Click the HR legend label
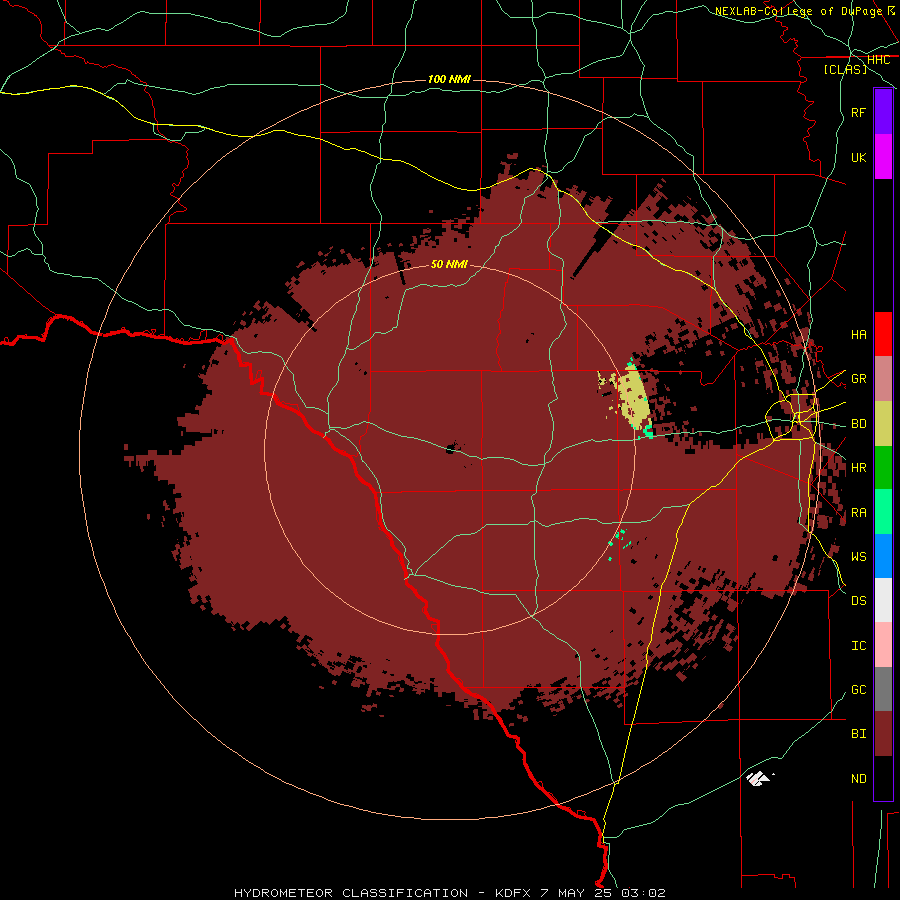 pos(859,468)
